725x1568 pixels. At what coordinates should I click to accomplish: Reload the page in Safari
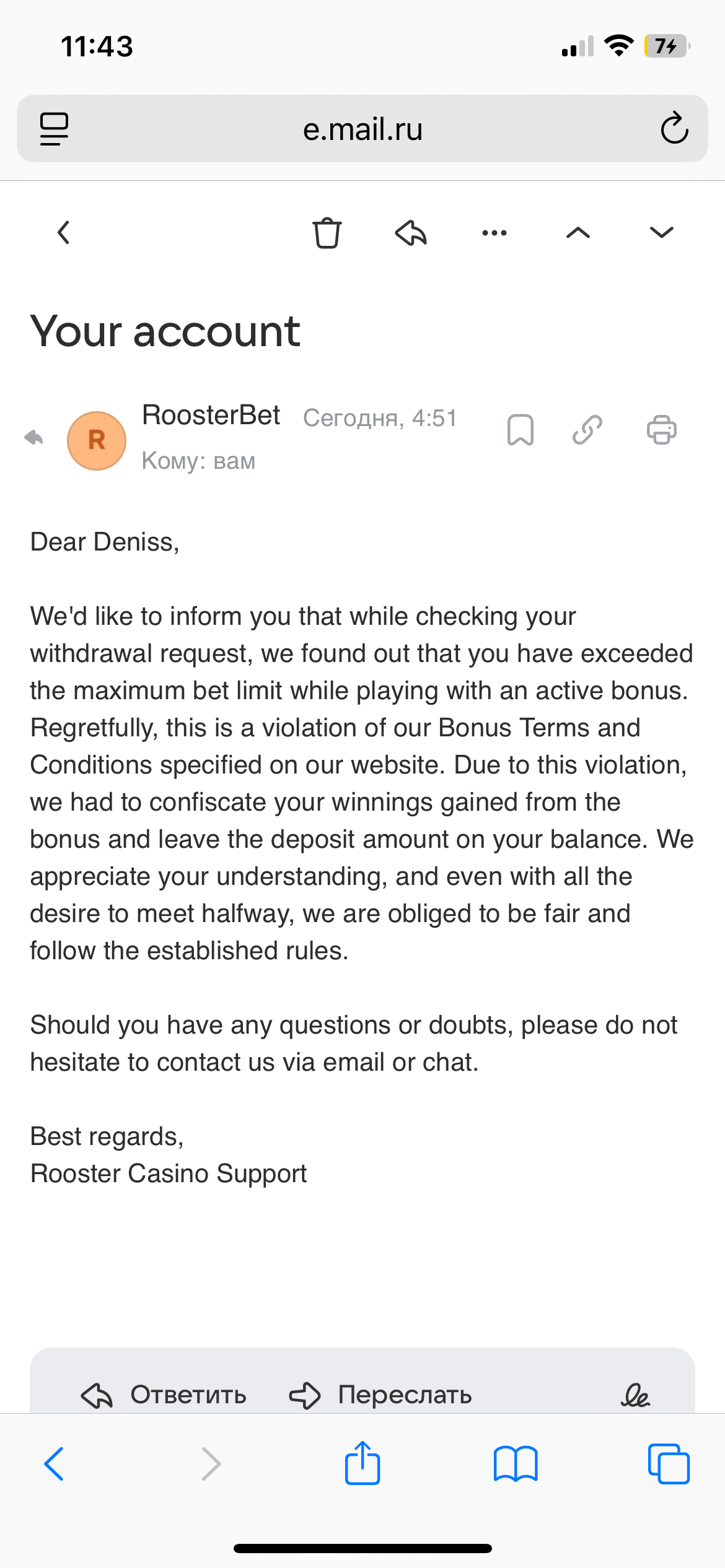pyautogui.click(x=674, y=129)
